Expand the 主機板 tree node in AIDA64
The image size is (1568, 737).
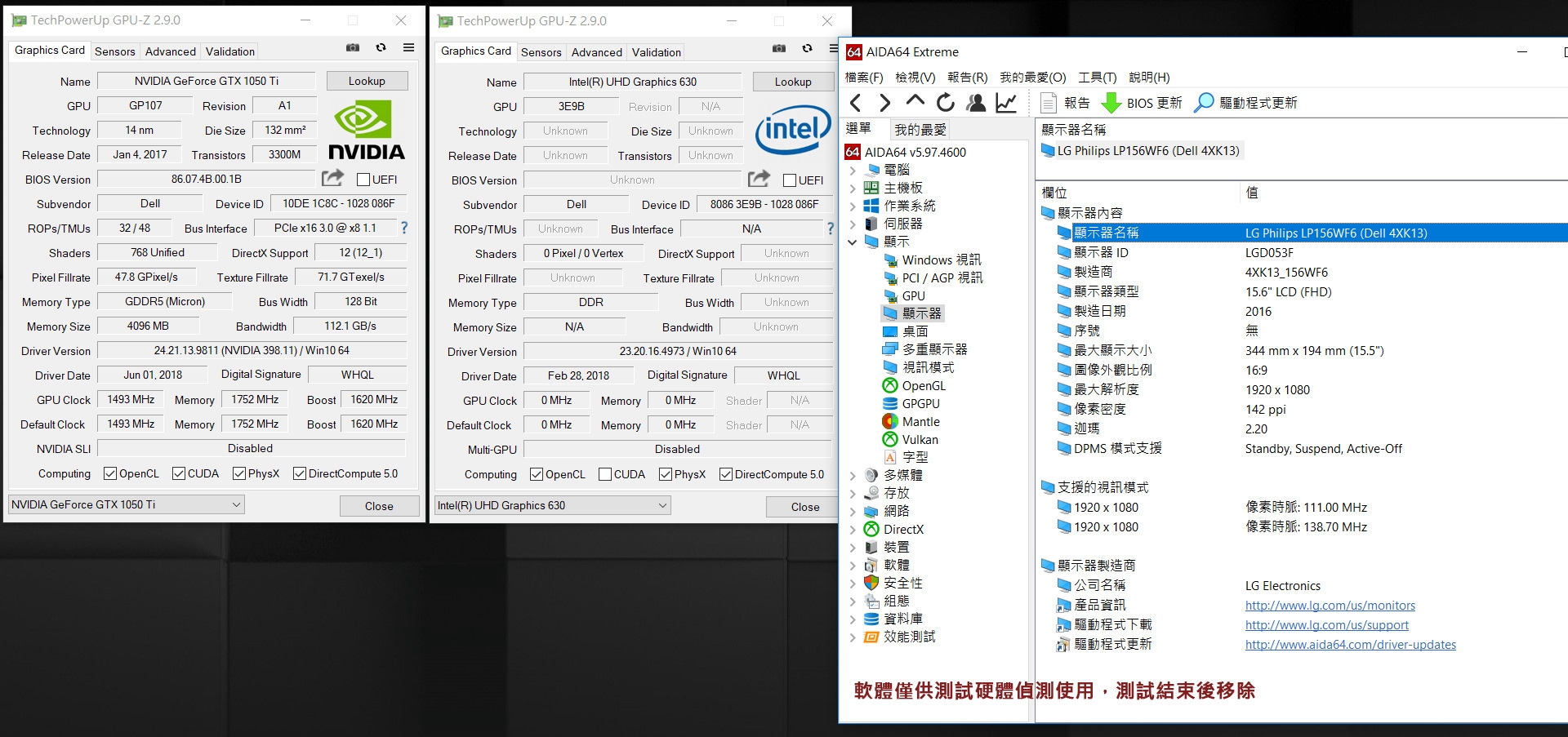pyautogui.click(x=853, y=188)
